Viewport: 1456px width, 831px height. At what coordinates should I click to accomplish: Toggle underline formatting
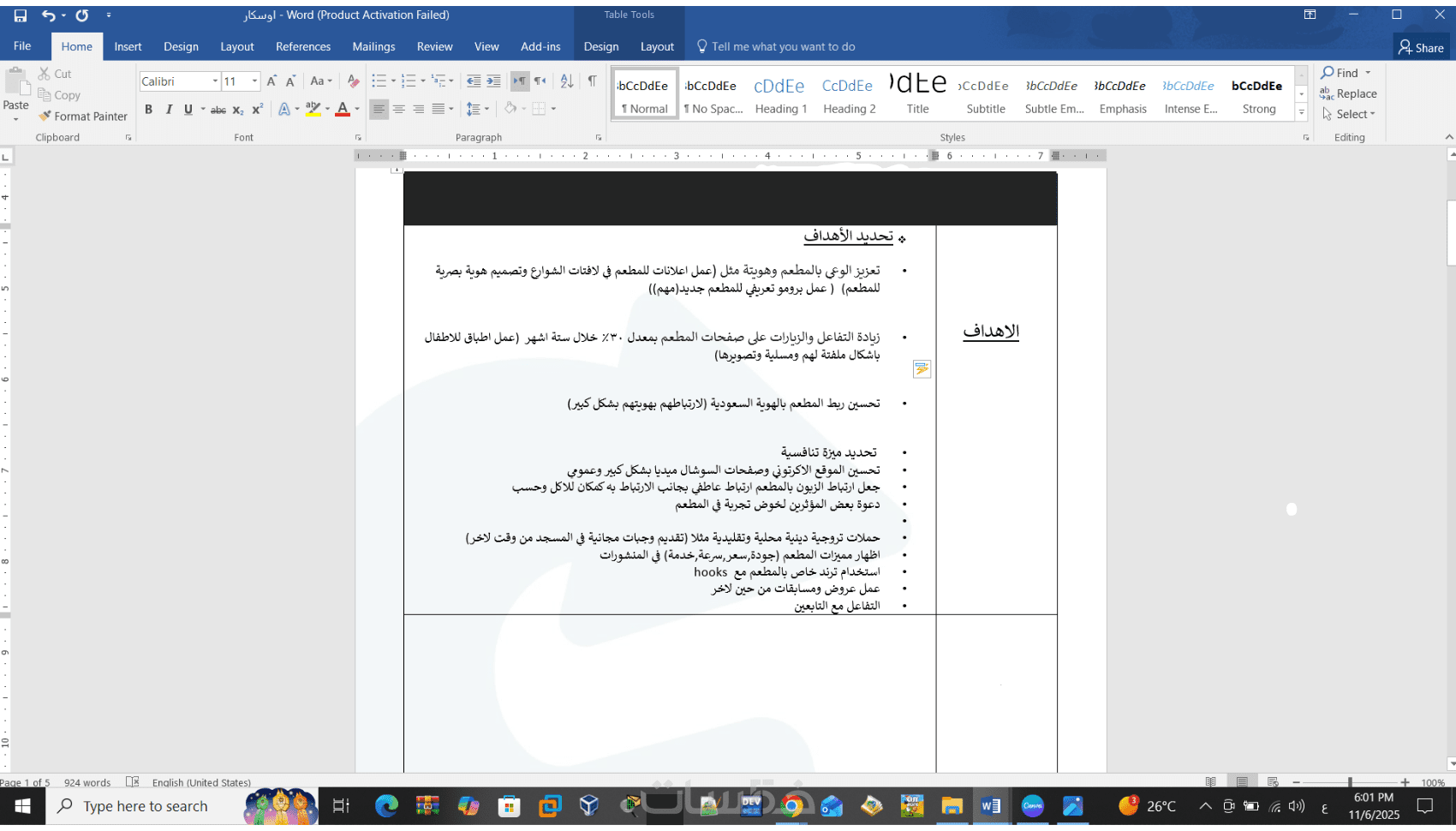pos(188,109)
